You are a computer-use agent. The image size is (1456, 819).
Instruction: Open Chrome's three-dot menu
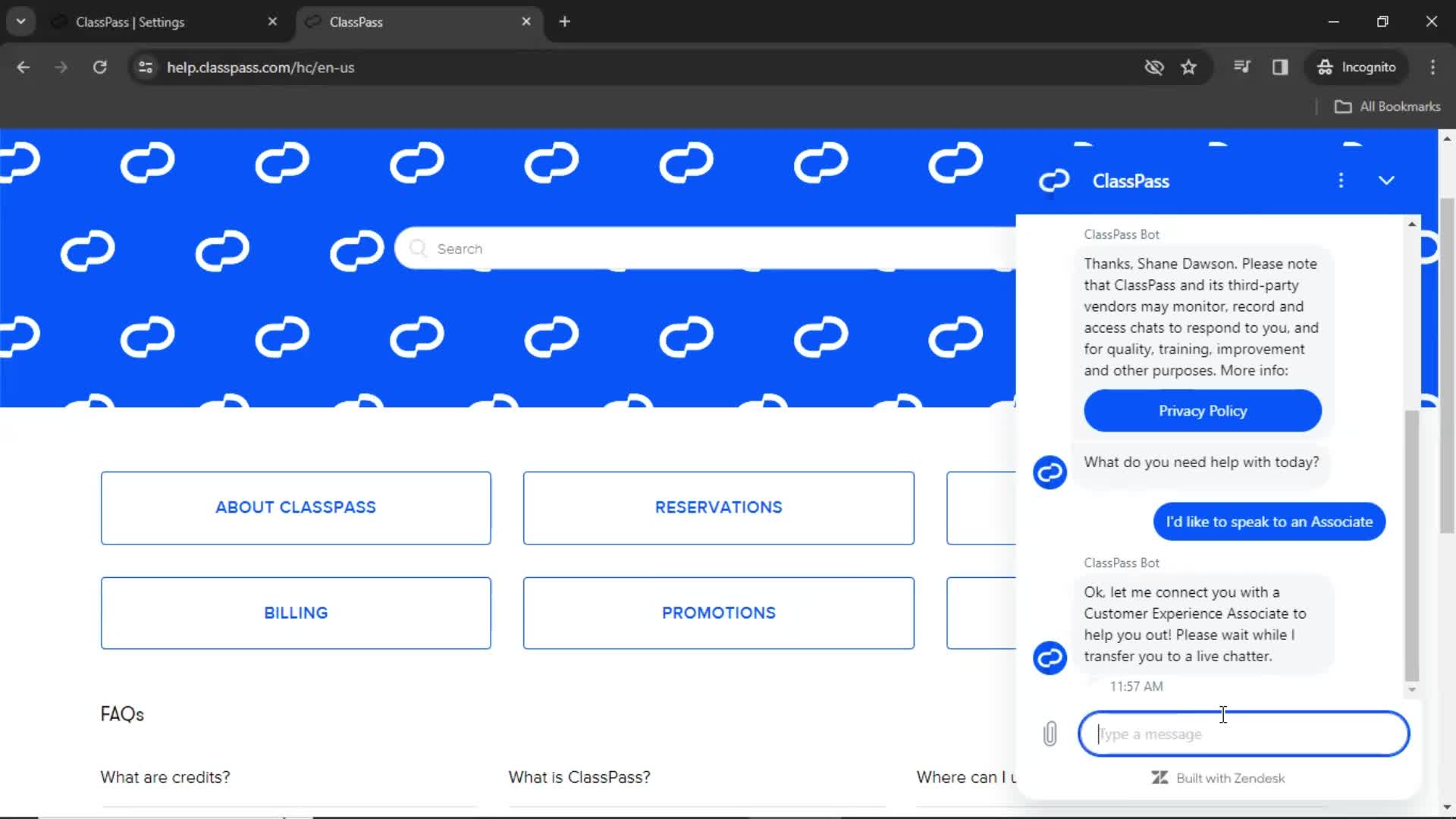point(1432,67)
